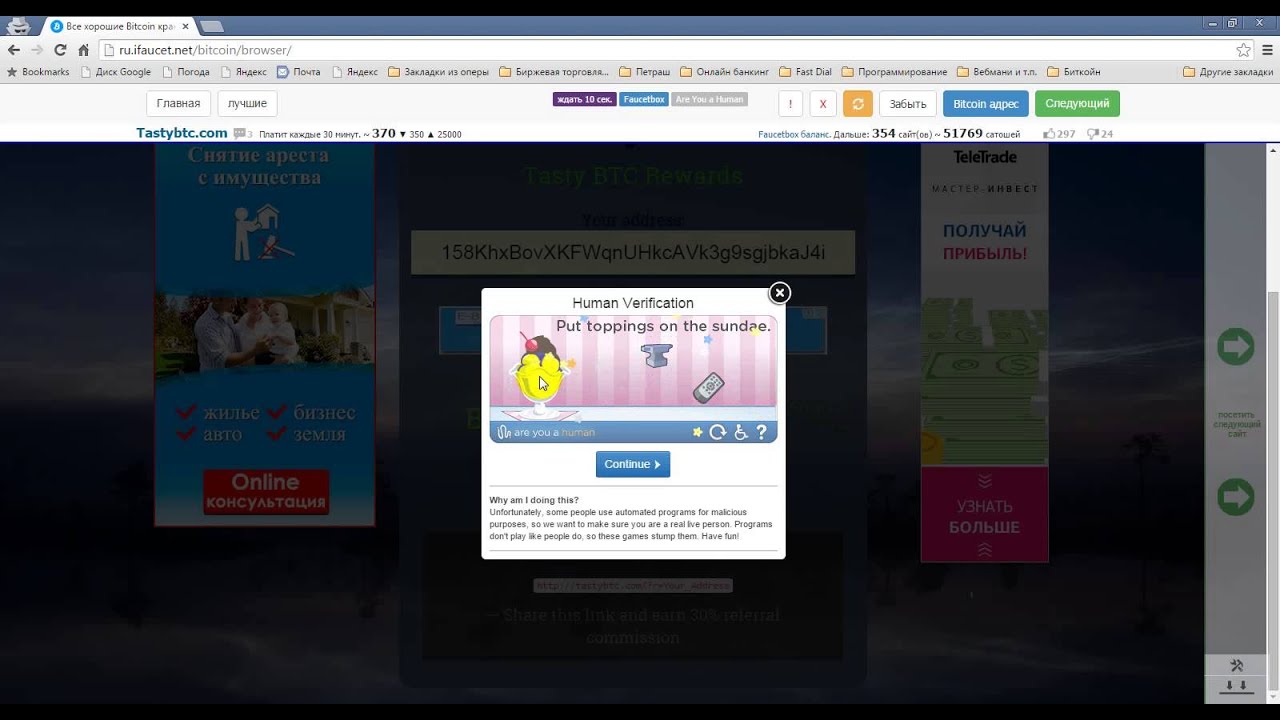Click the yellow star icon in captcha bar

697,433
